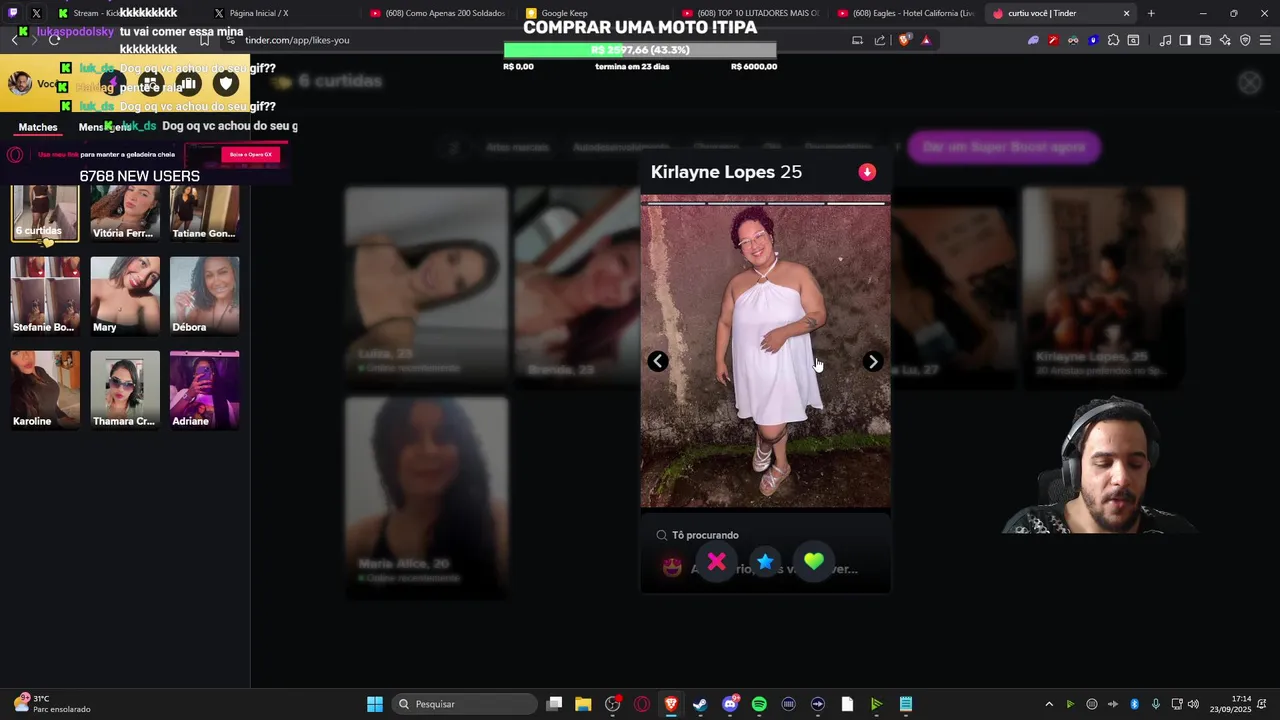Open Tinder Boost lightning icon
Image resolution: width=1280 pixels, height=720 pixels.
[x=114, y=83]
